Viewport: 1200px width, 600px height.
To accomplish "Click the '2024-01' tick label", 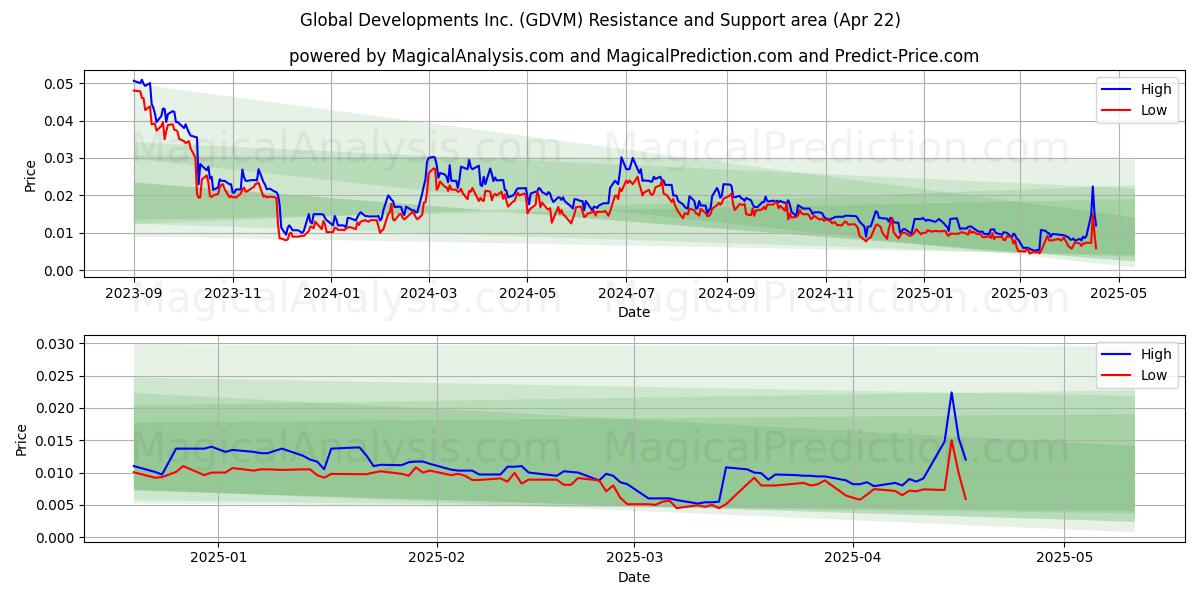I will [x=331, y=293].
